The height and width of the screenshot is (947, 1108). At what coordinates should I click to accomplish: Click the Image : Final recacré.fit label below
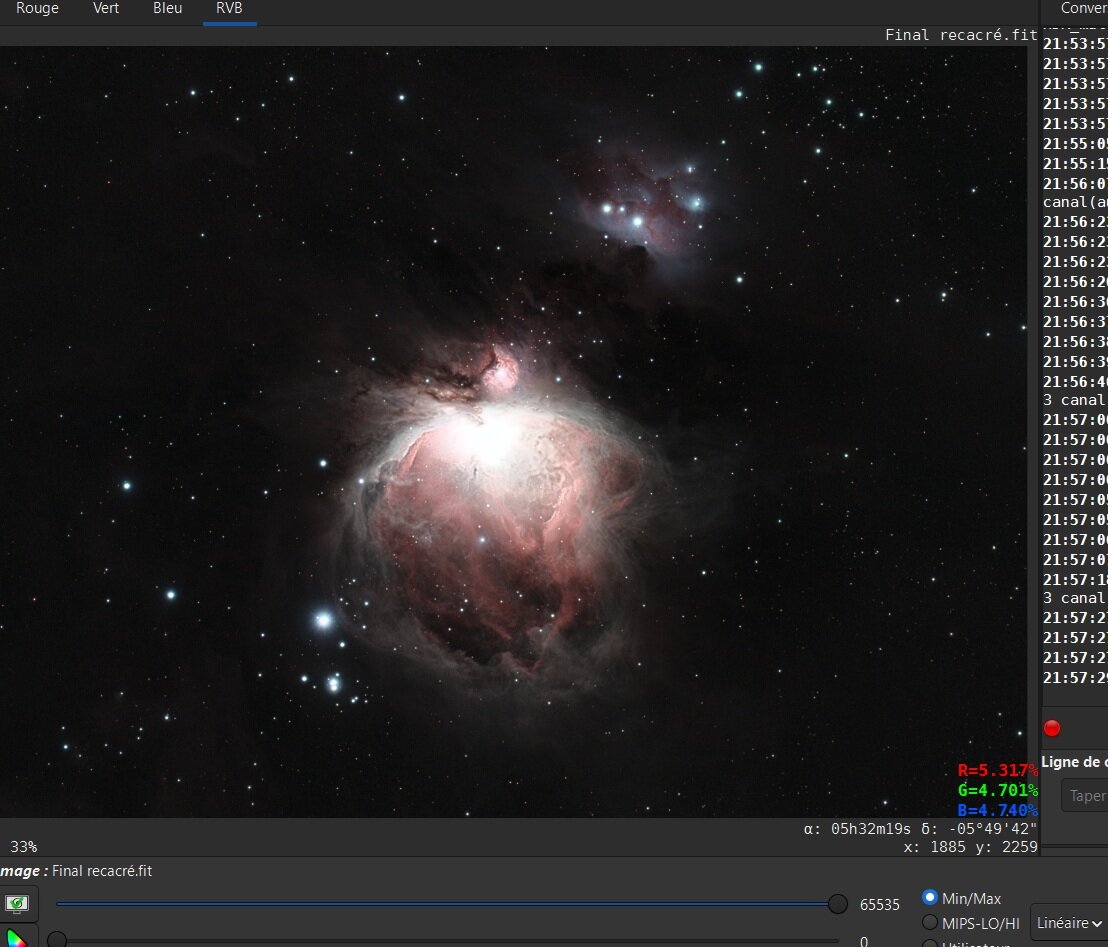tap(76, 871)
